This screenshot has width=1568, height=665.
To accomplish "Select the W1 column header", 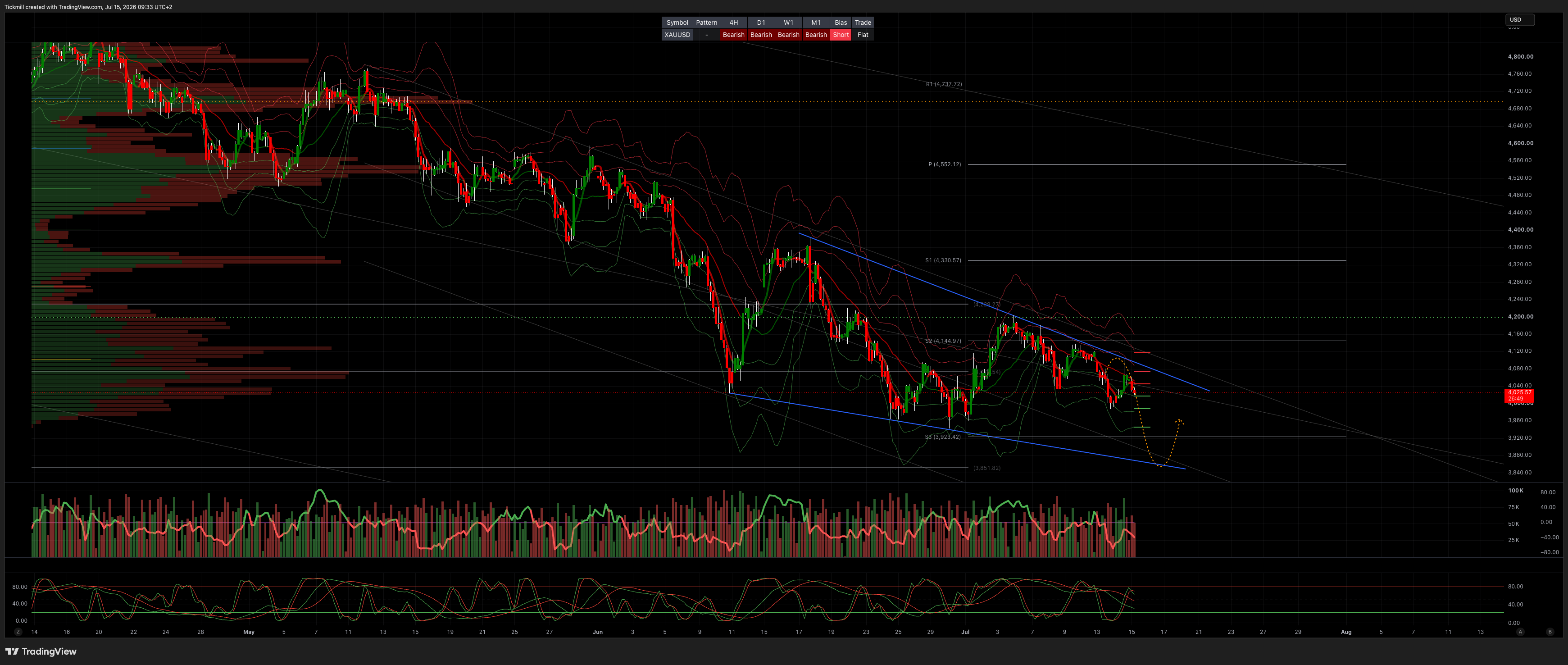I will coord(788,23).
